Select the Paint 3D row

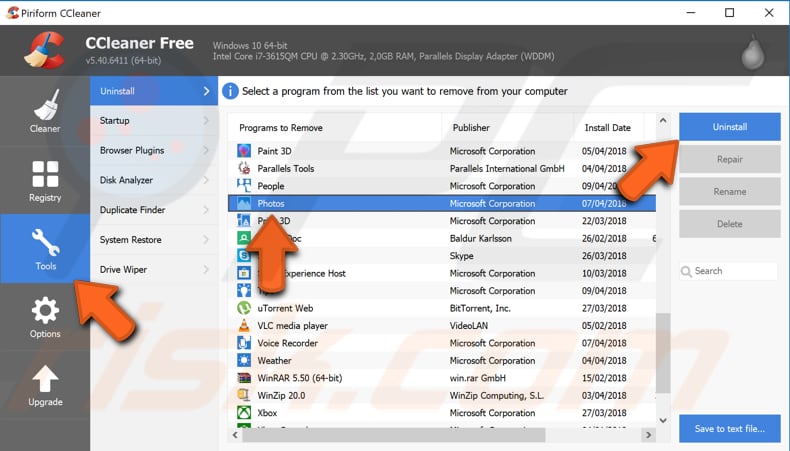[x=442, y=151]
